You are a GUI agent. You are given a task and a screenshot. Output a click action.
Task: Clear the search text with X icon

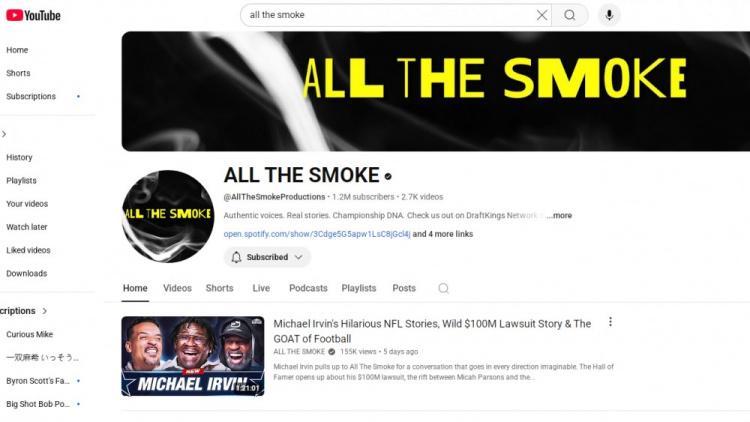point(541,15)
